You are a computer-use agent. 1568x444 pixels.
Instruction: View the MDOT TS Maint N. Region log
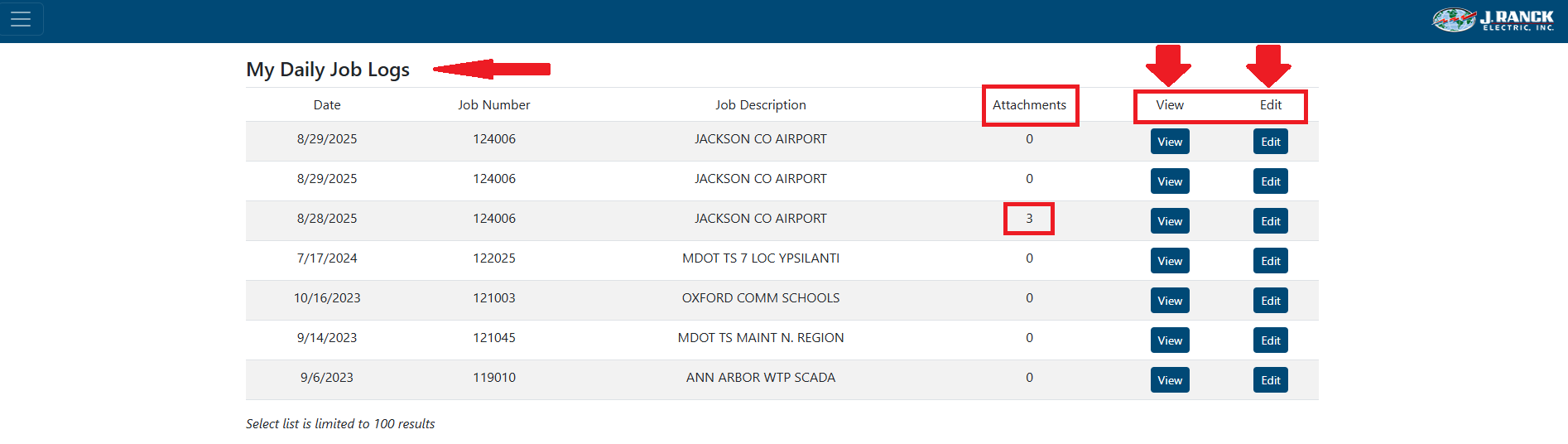click(1169, 340)
